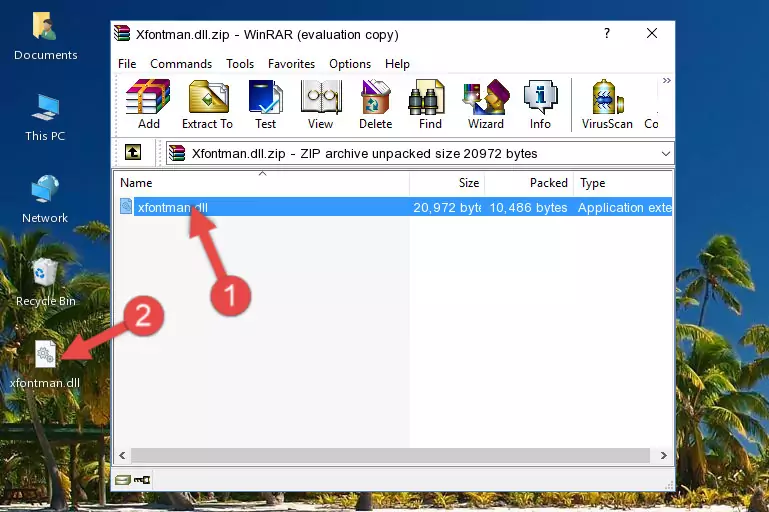
Task: Click the 10,486 bytes packed value
Action: 528,207
